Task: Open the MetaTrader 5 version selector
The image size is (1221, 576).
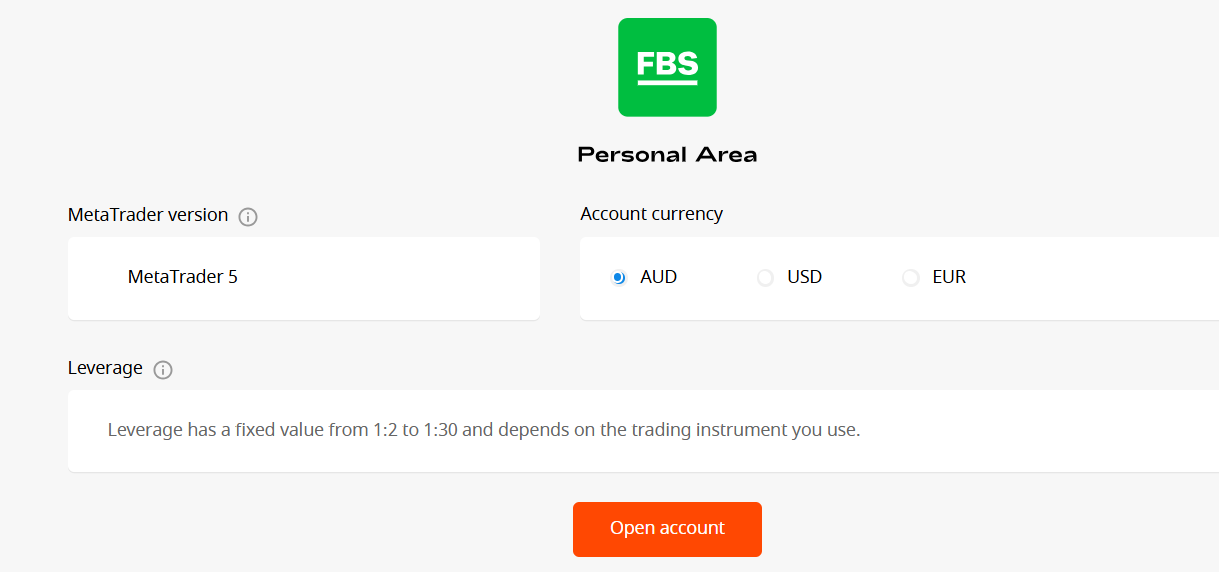Action: point(303,278)
